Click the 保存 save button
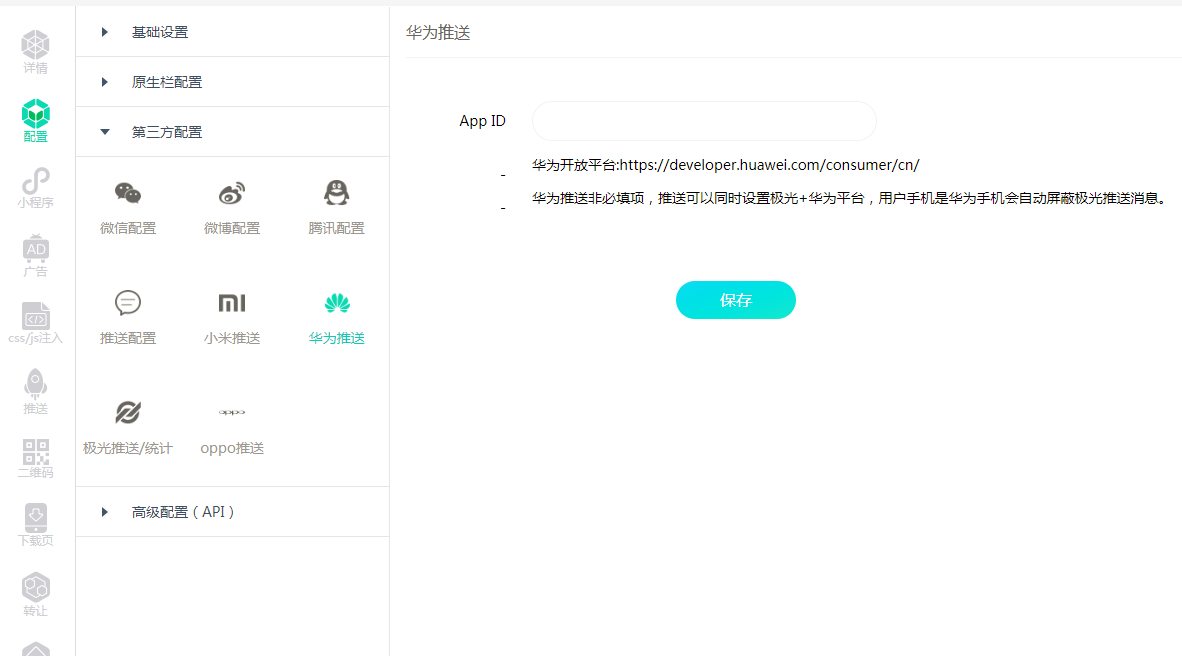1182x656 pixels. click(x=736, y=300)
